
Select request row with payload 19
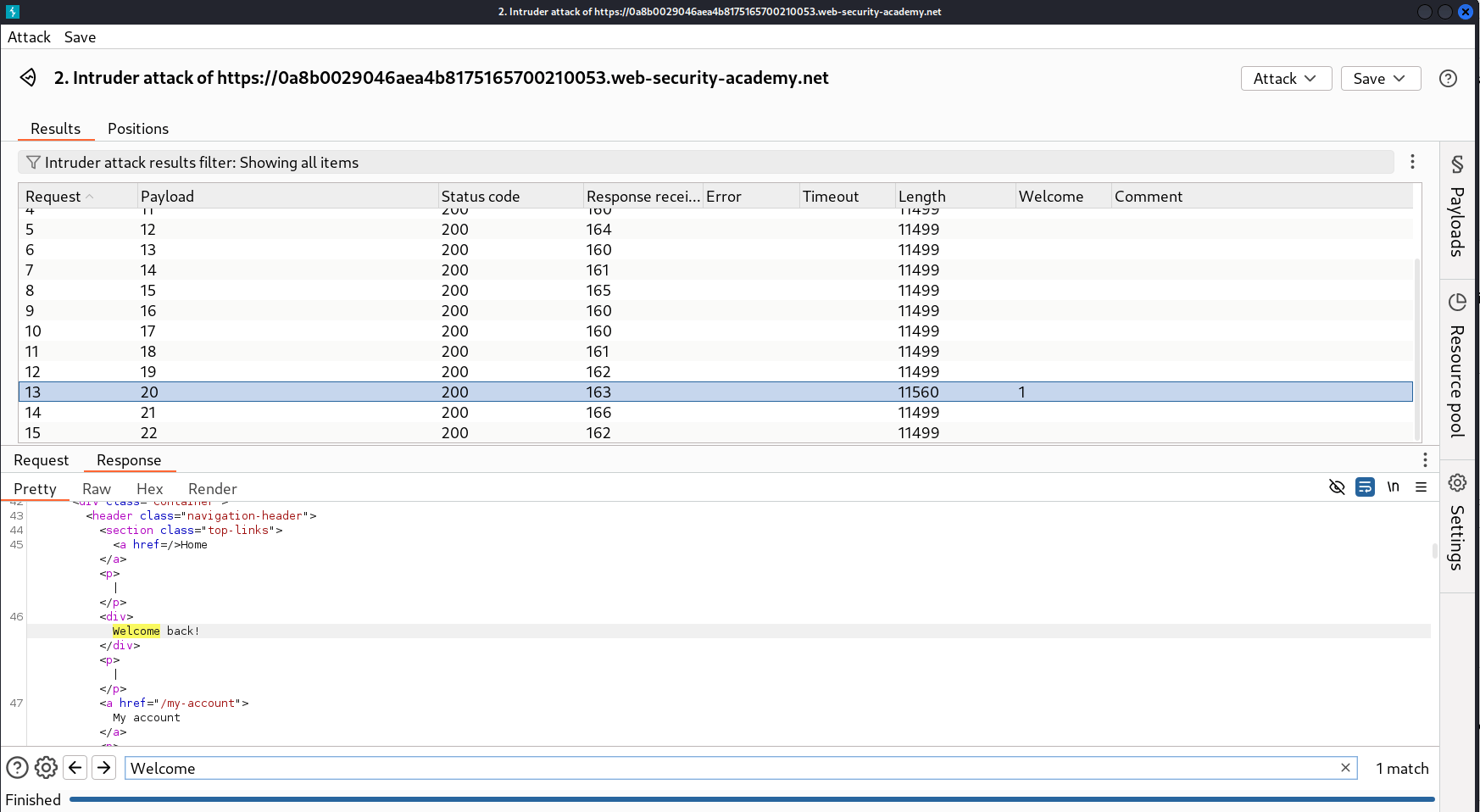[x=715, y=372]
